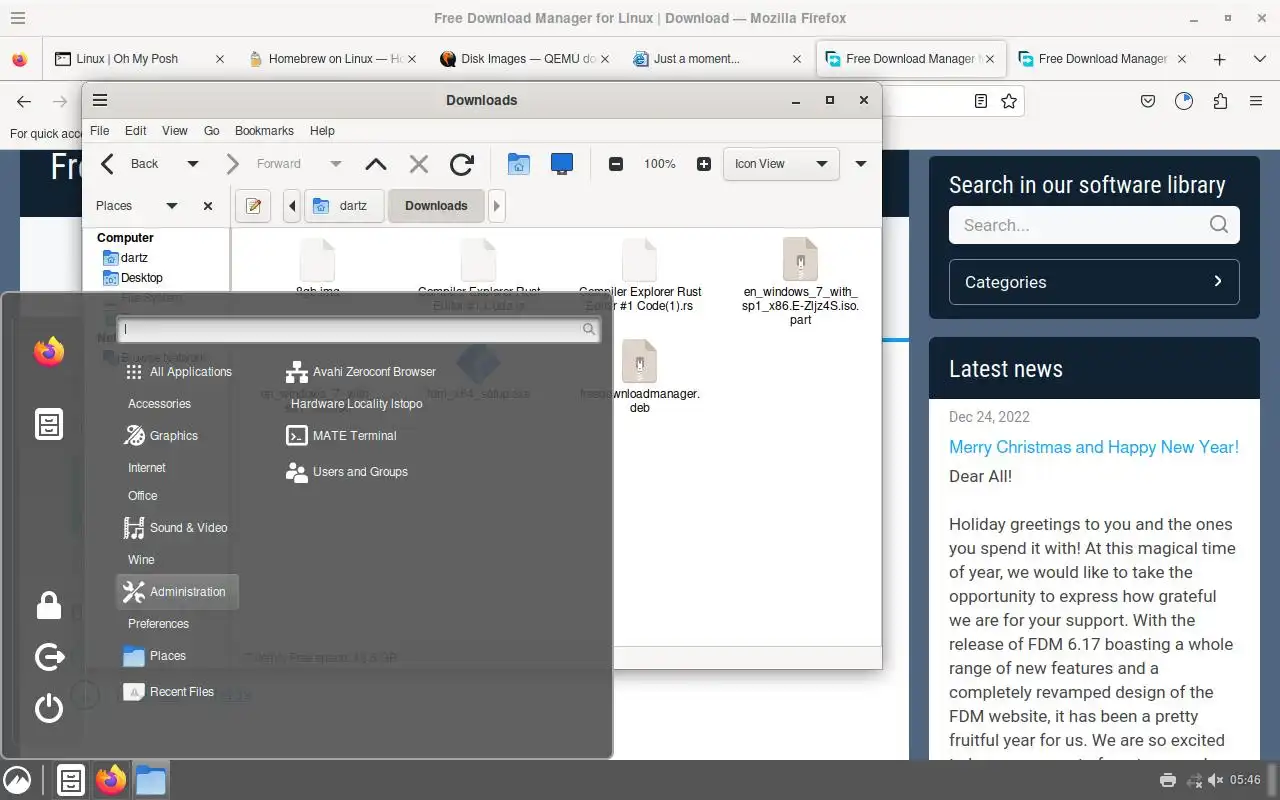
Task: Expand toolbar overflow arrow beside Icon View
Action: 861,164
